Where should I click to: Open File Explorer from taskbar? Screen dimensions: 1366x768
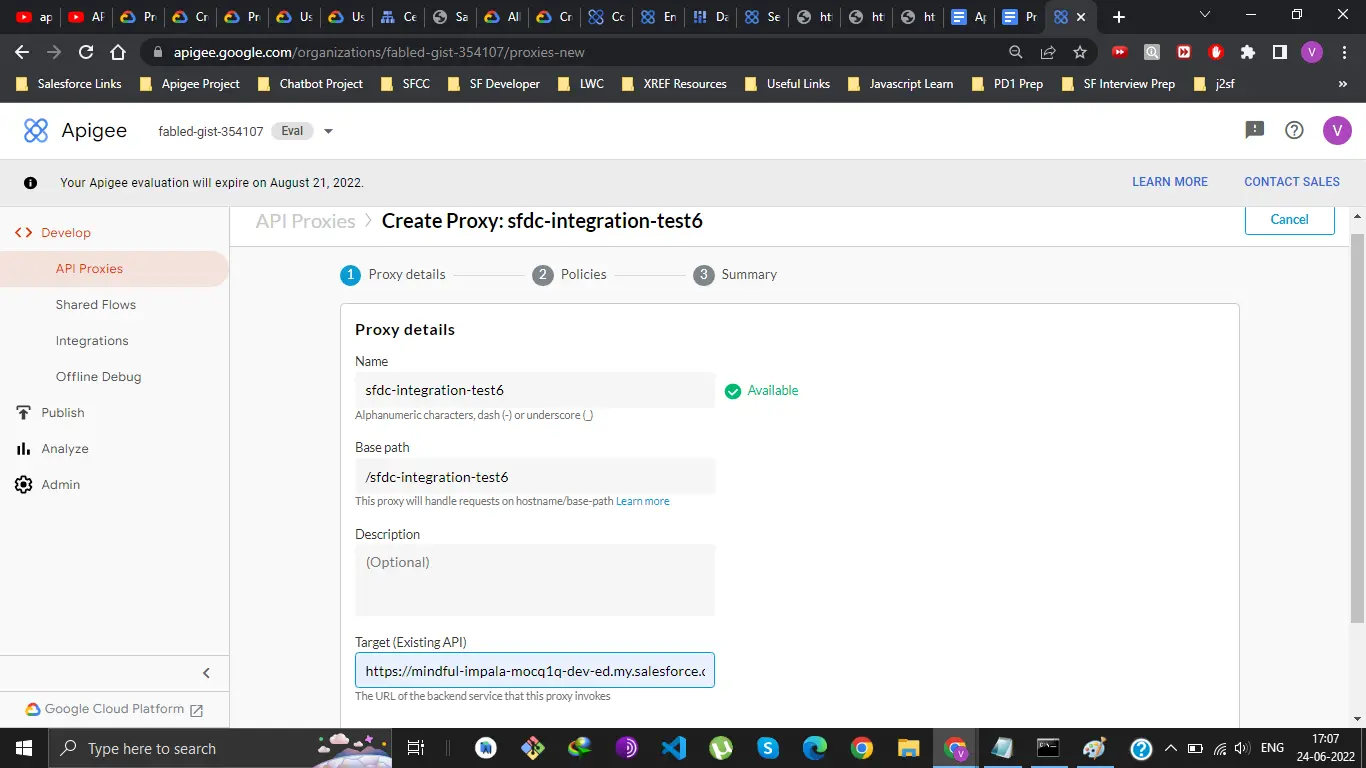coord(908,748)
